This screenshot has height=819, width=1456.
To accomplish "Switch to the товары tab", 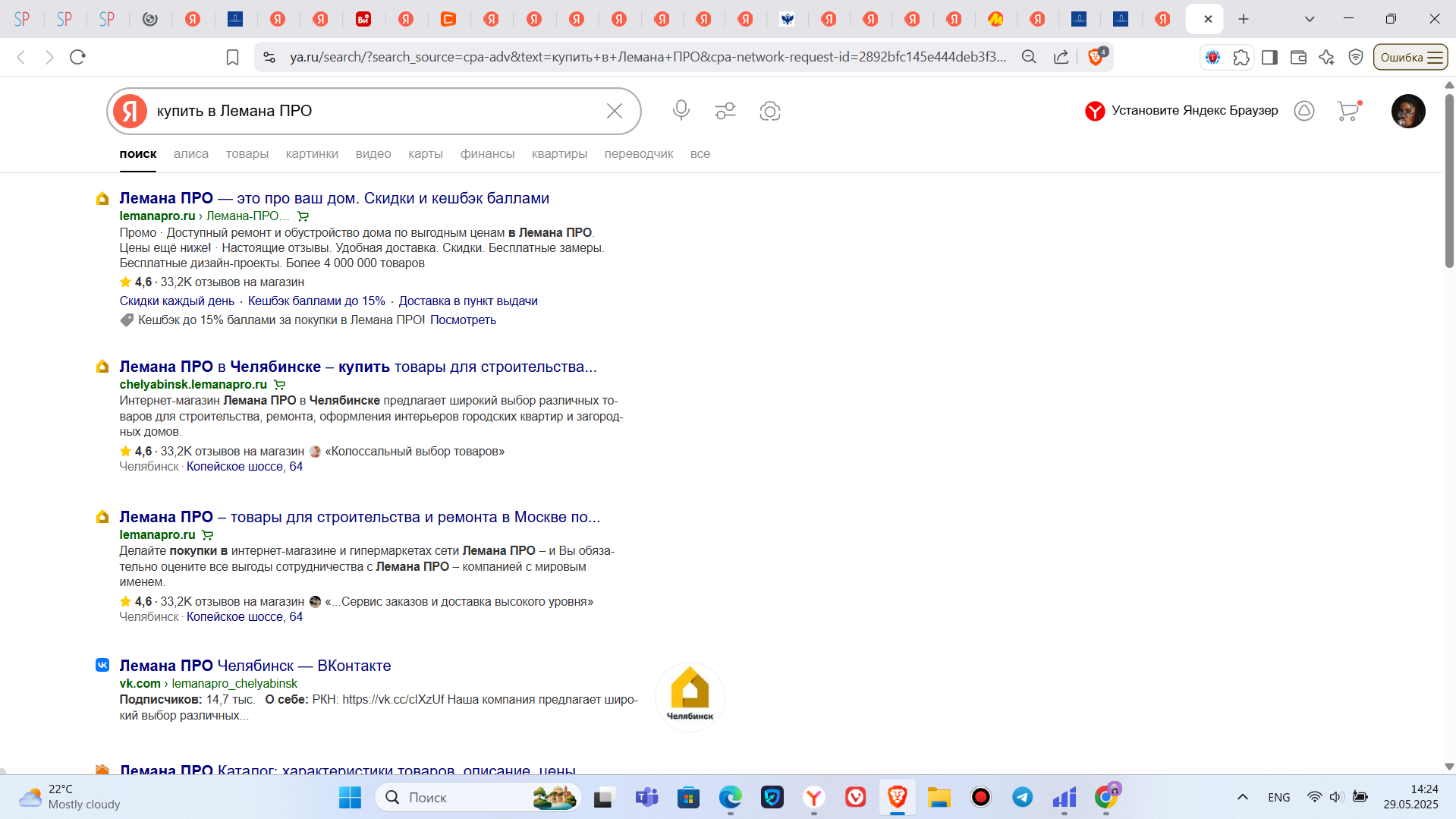I will pyautogui.click(x=247, y=153).
